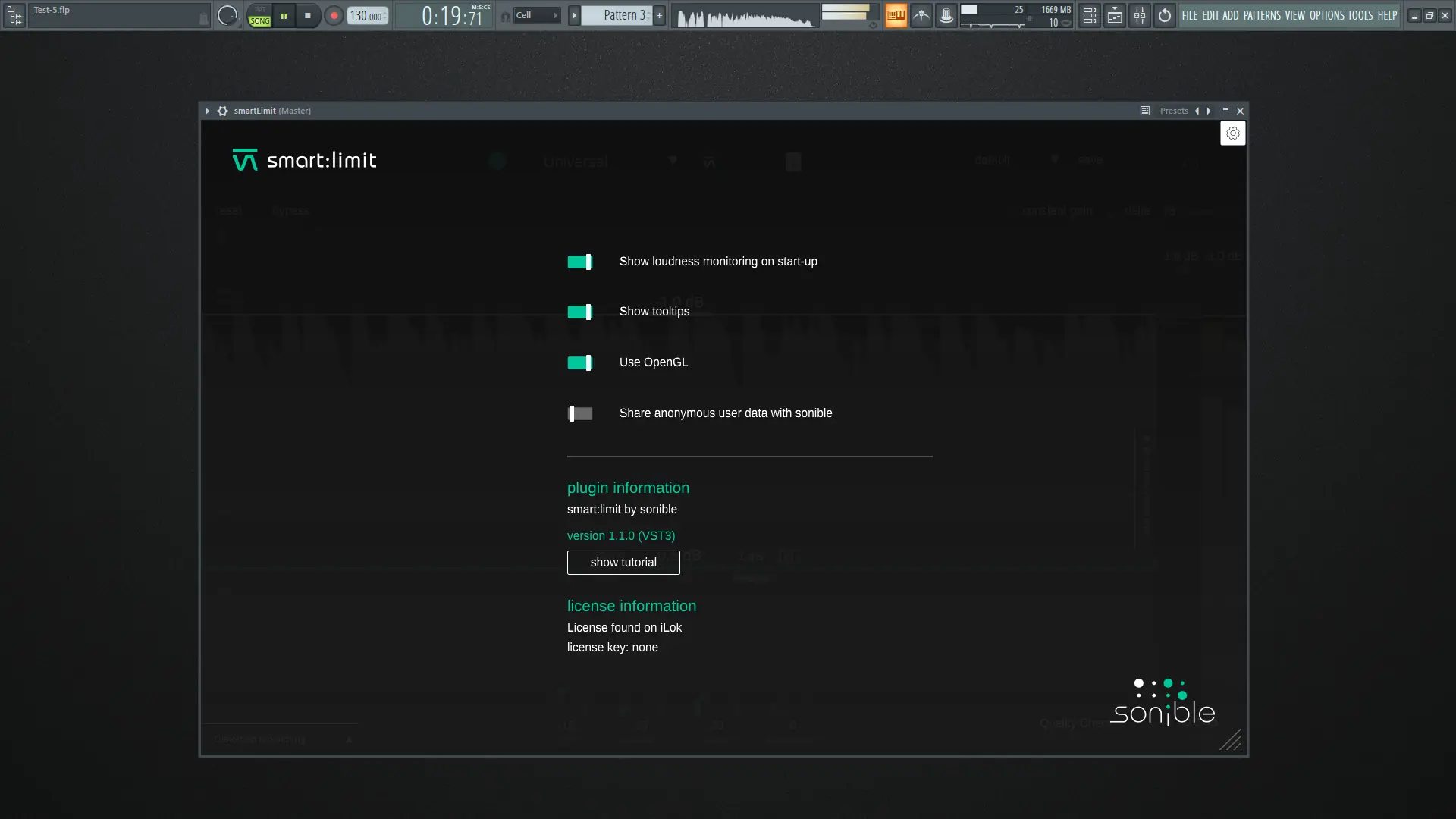Enable Share anonymous user data with sonible
The height and width of the screenshot is (819, 1456).
579,413
